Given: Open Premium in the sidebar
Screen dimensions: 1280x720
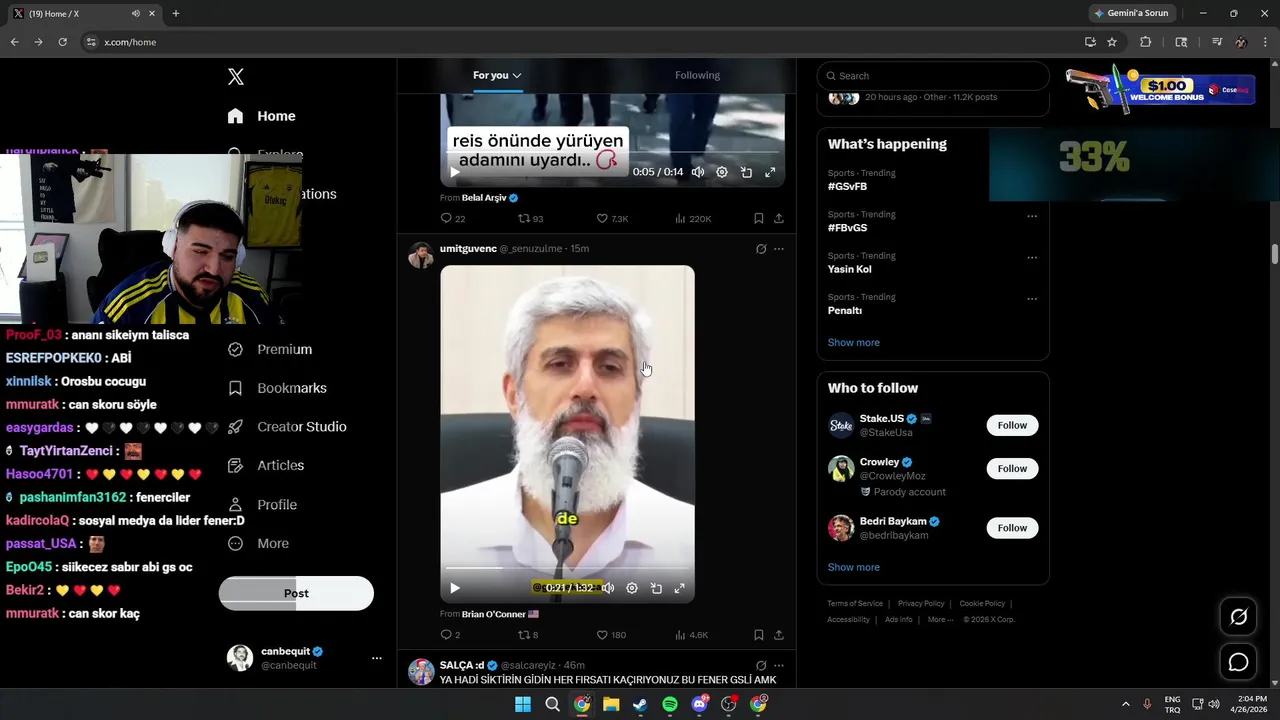Looking at the screenshot, I should [270, 349].
